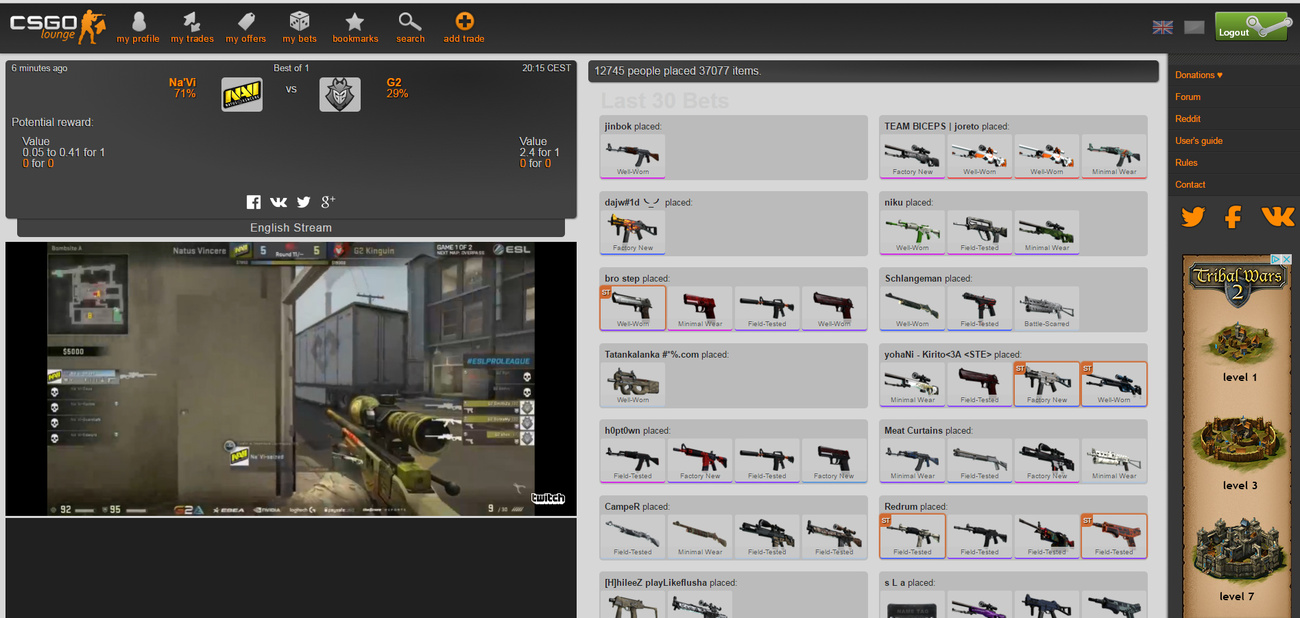Open bookmarks page
The height and width of the screenshot is (618, 1300).
355,27
